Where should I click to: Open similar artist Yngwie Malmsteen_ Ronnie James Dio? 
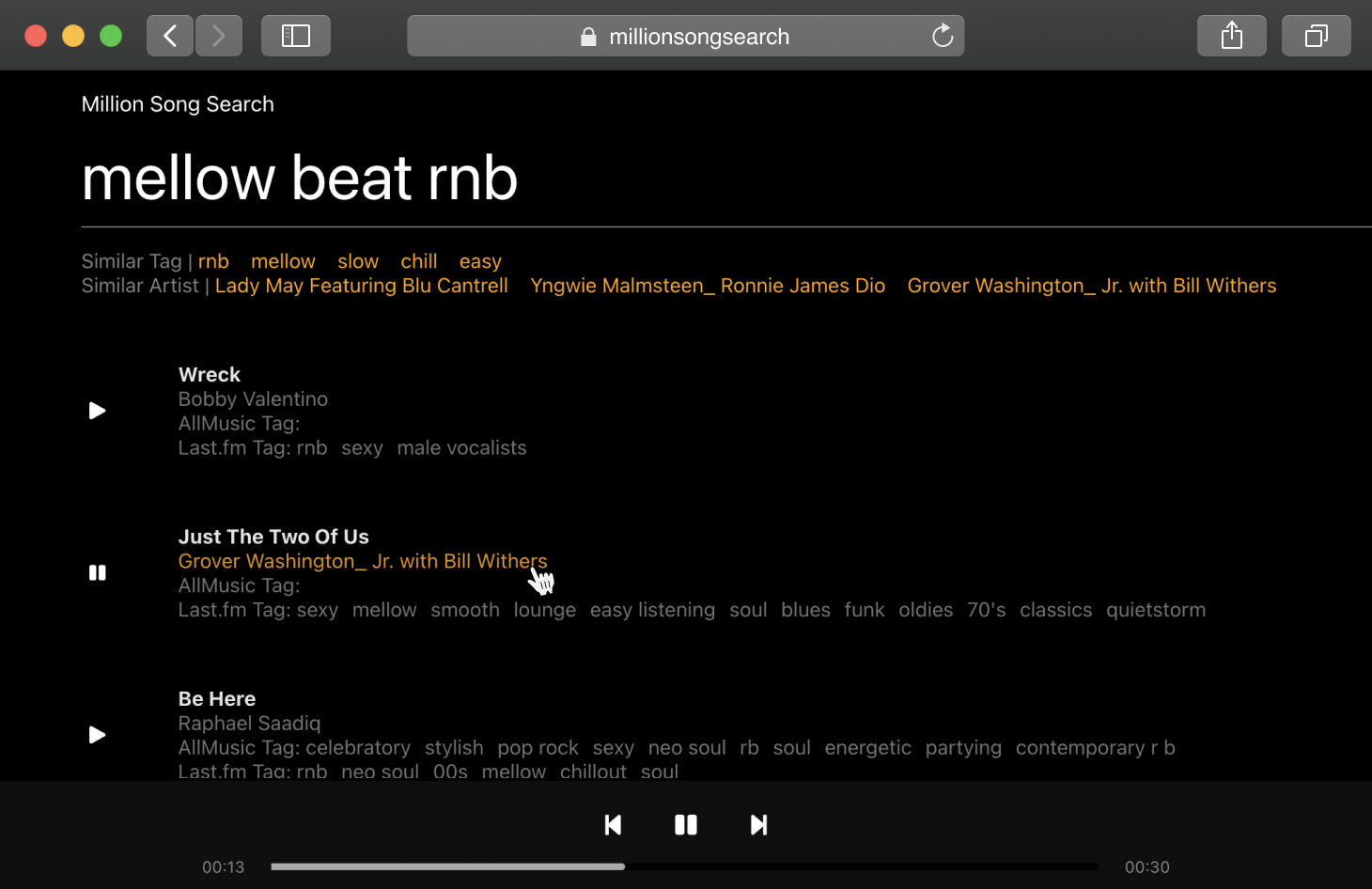tap(708, 286)
